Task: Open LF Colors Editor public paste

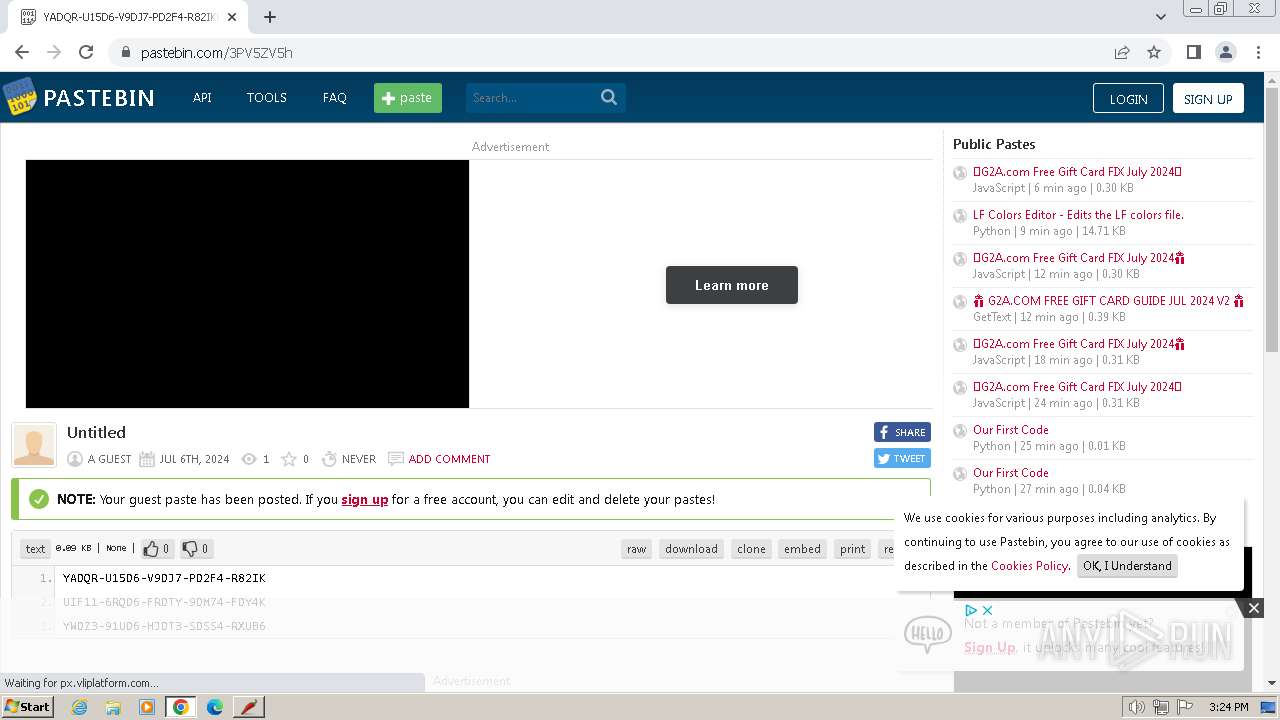Action: pyautogui.click(x=1078, y=215)
